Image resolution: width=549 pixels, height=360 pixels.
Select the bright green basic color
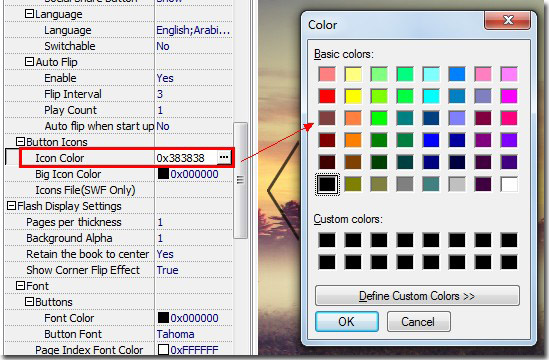[x=379, y=118]
